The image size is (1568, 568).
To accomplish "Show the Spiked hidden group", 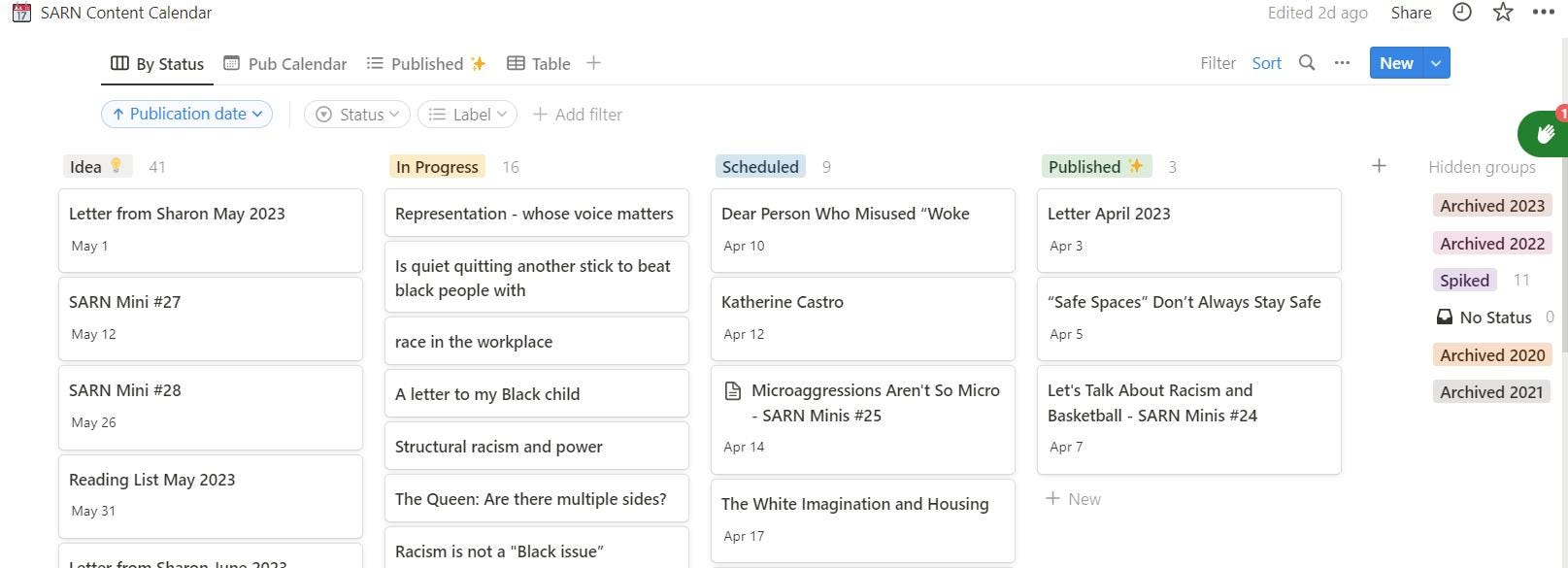I will (x=1464, y=281).
